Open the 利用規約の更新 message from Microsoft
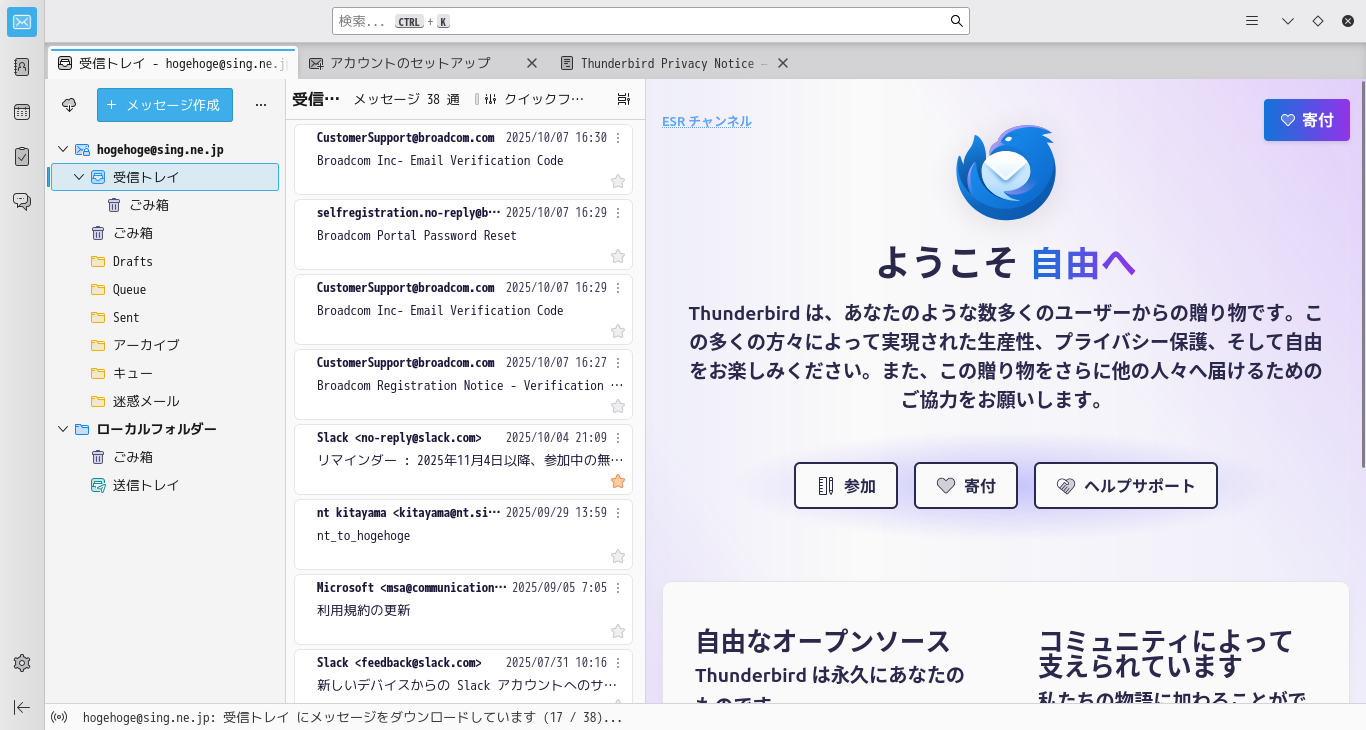This screenshot has height=730, width=1366. (464, 611)
